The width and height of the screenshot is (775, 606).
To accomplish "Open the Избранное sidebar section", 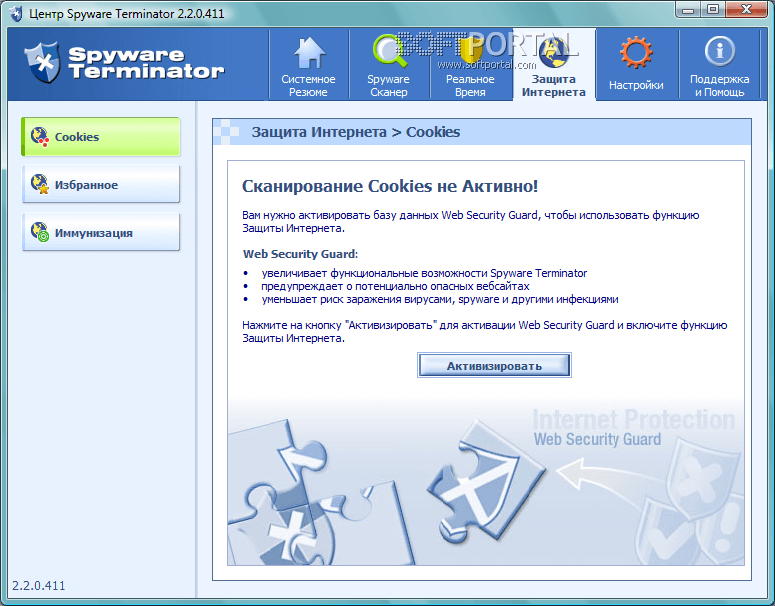I will click(x=101, y=184).
